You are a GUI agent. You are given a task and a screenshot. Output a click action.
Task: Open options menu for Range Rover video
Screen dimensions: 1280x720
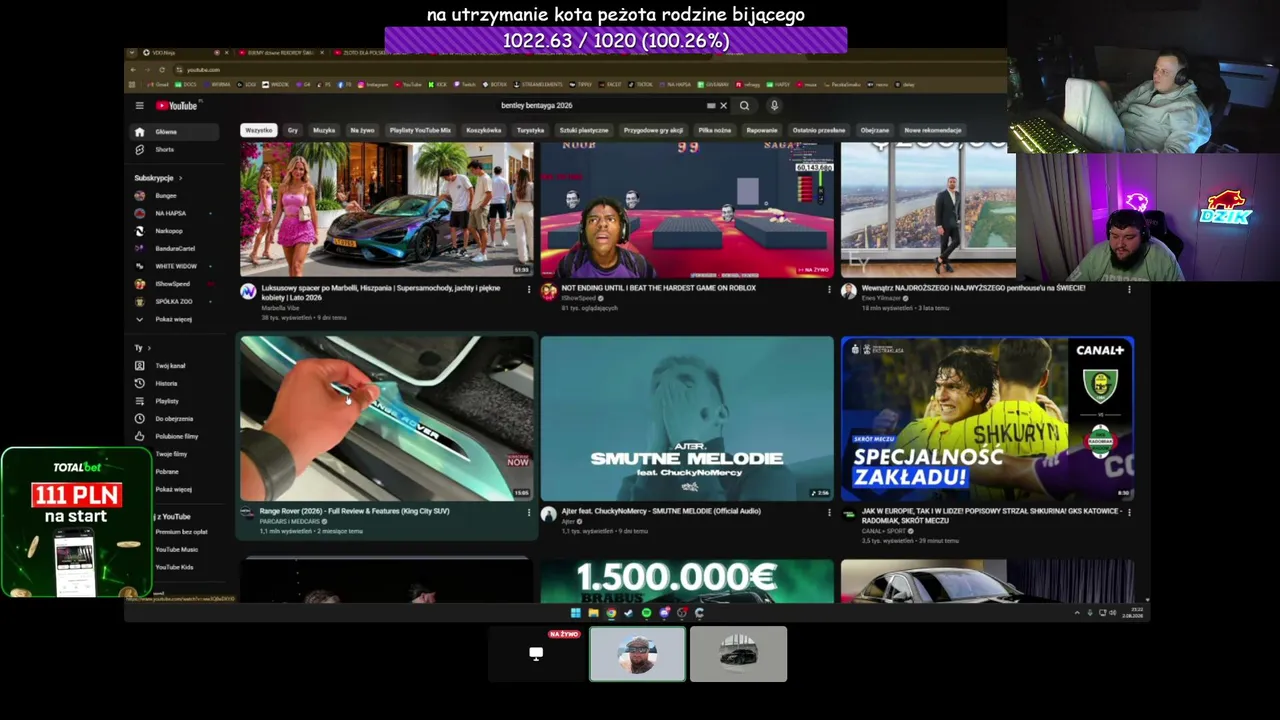tap(529, 512)
